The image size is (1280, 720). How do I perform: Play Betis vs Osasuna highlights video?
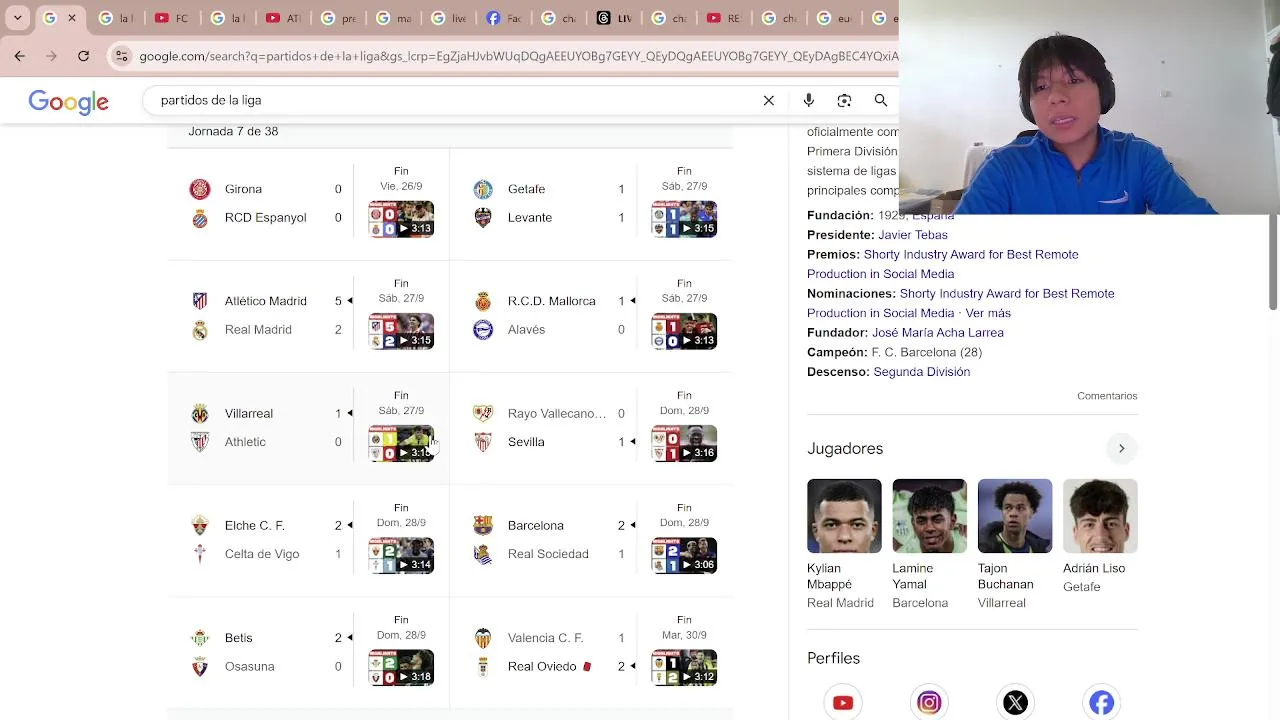point(401,668)
